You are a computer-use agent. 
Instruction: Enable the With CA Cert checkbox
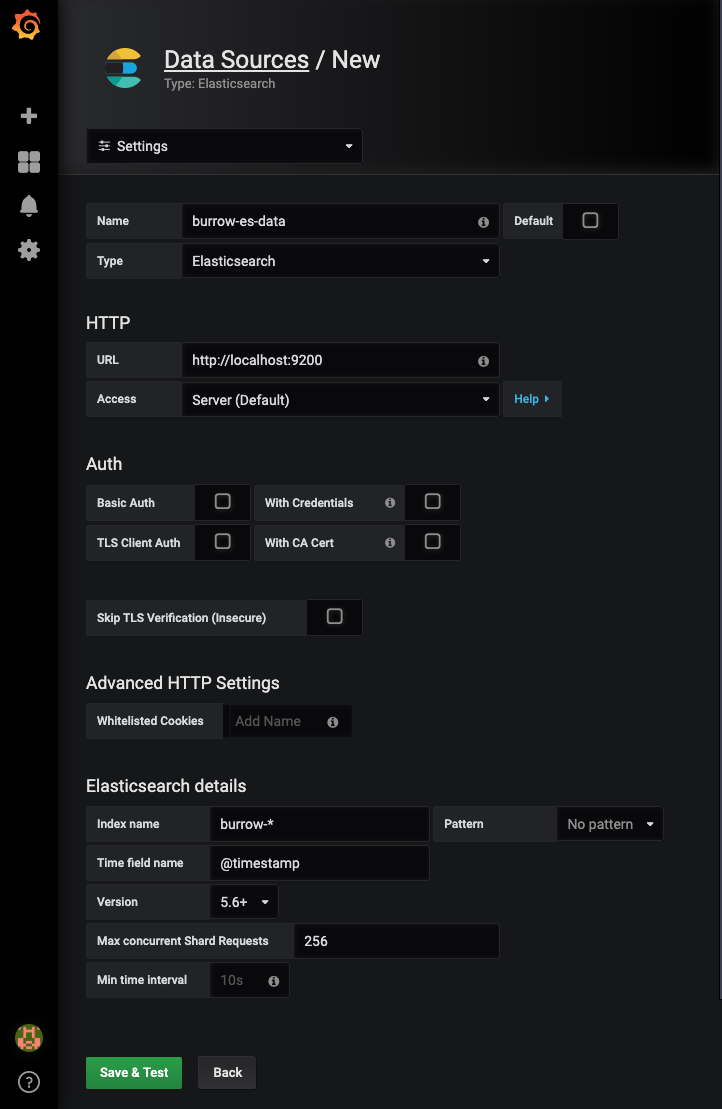tap(433, 541)
